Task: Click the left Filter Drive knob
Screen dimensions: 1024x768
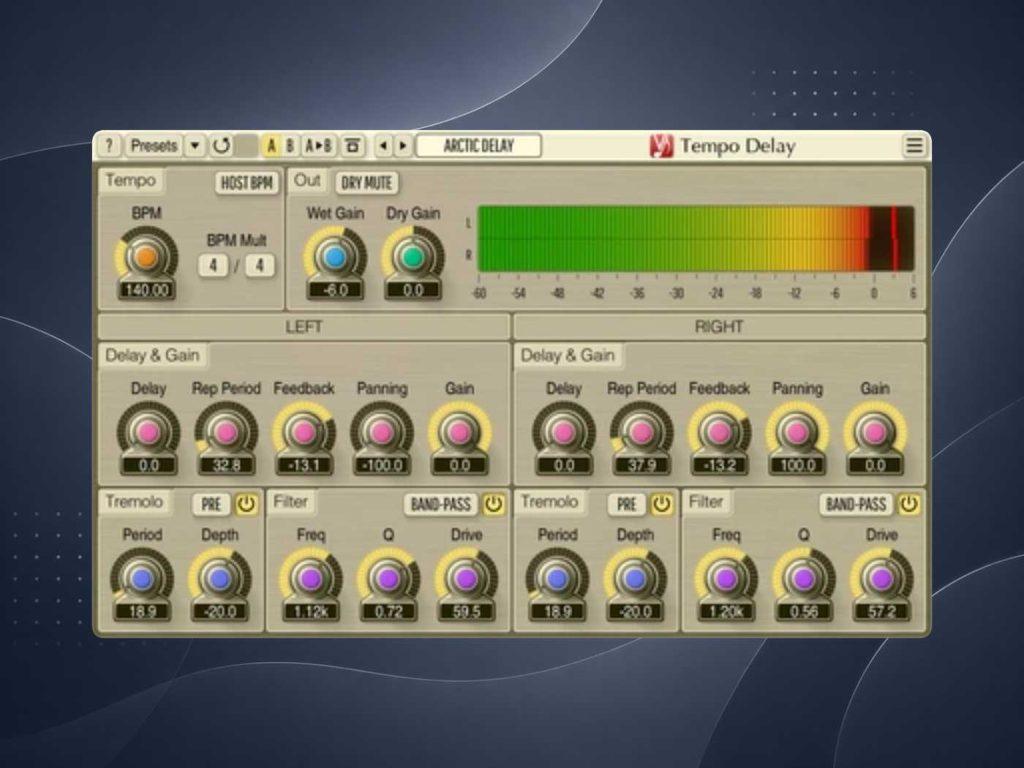Action: [466, 578]
